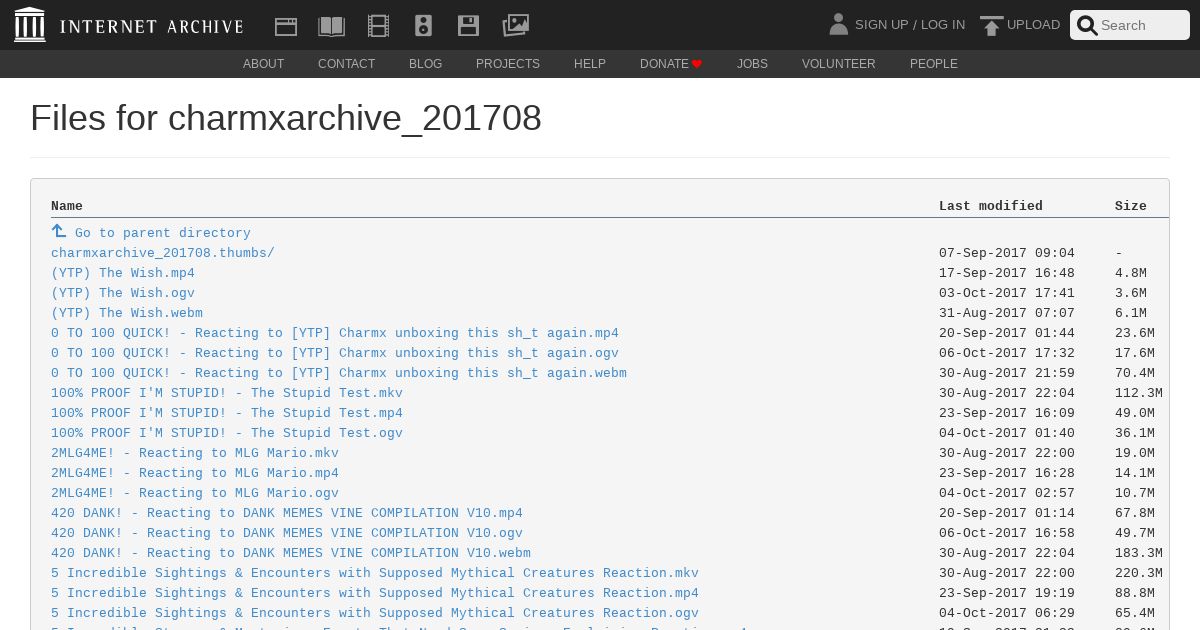Open Reacting to MLG Mario.ogv
1200x630 pixels.
[x=195, y=493]
